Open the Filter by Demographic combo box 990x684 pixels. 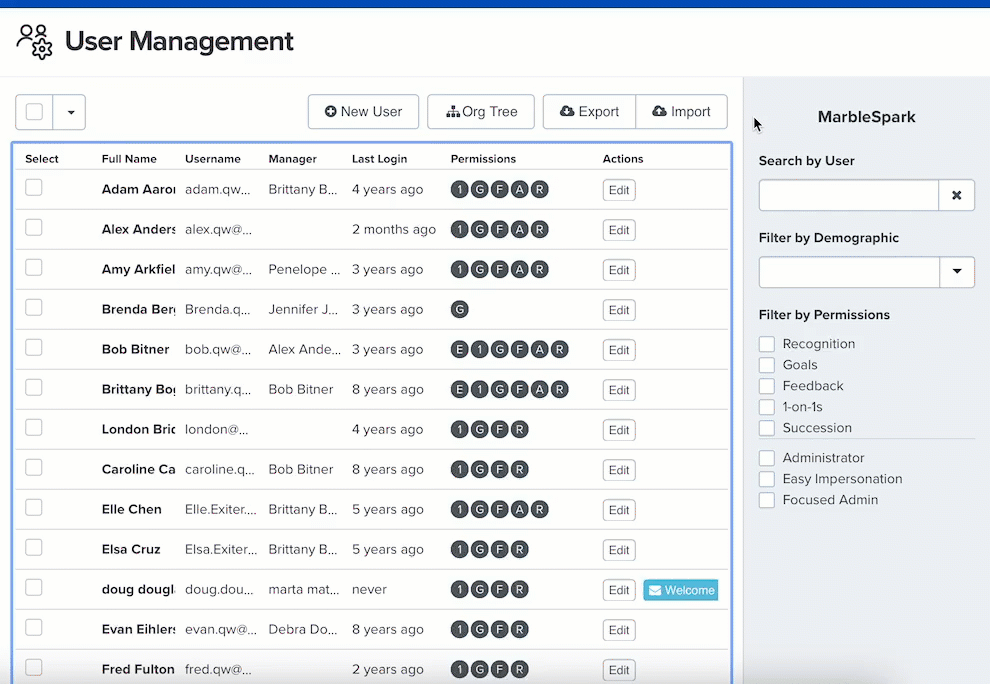[x=849, y=272]
